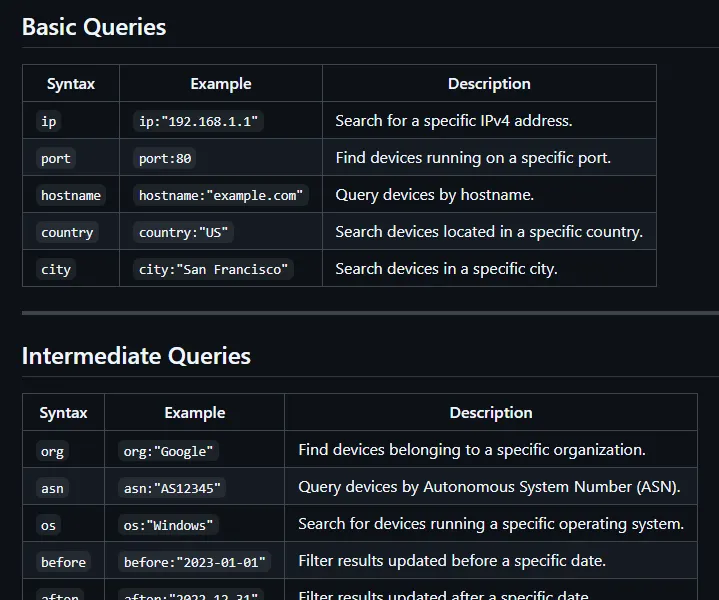Click 'Search for a specific IPv4 address.' description
The image size is (719, 600).
coord(454,121)
